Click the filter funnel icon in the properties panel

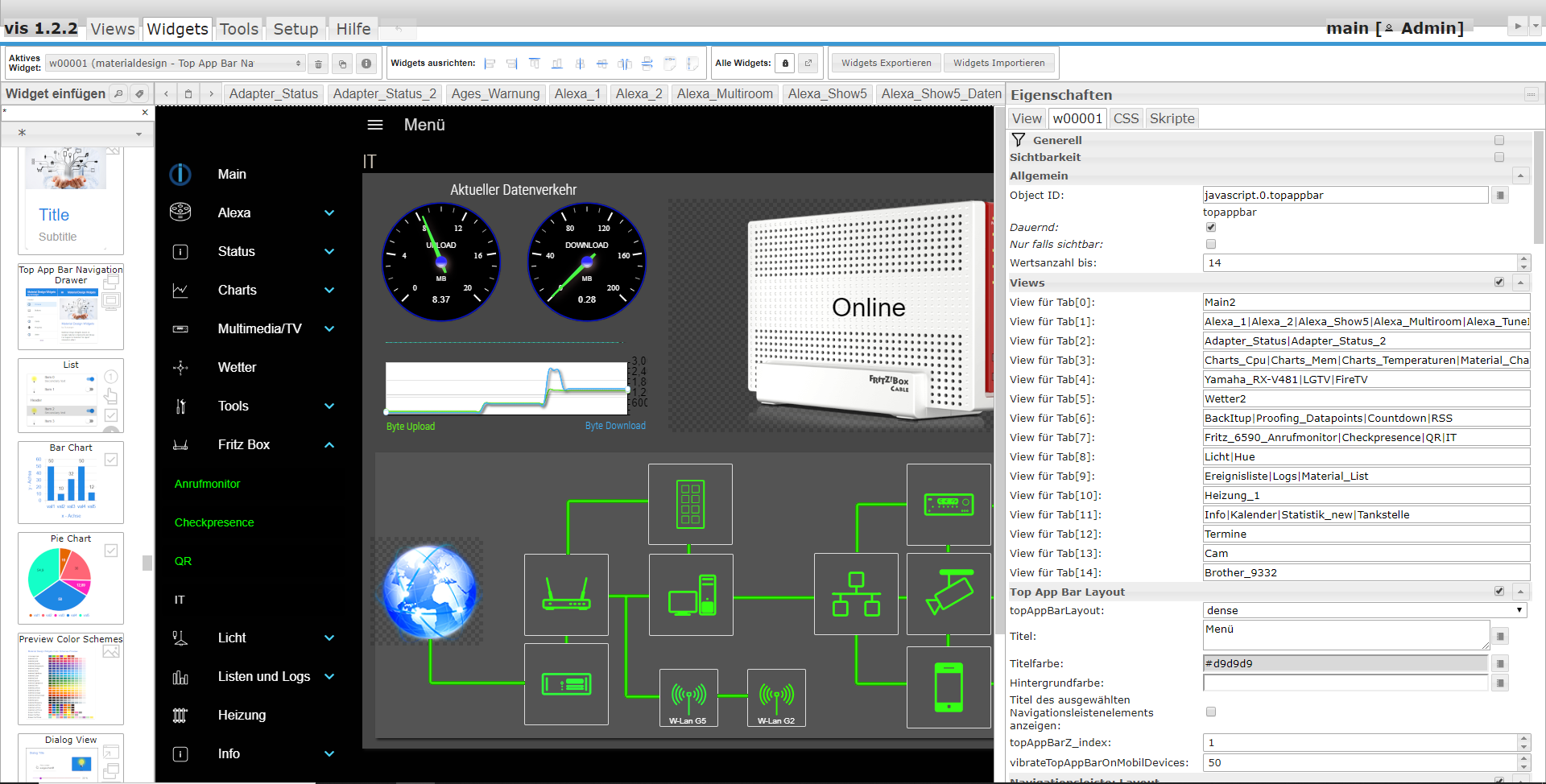pyautogui.click(x=1019, y=140)
